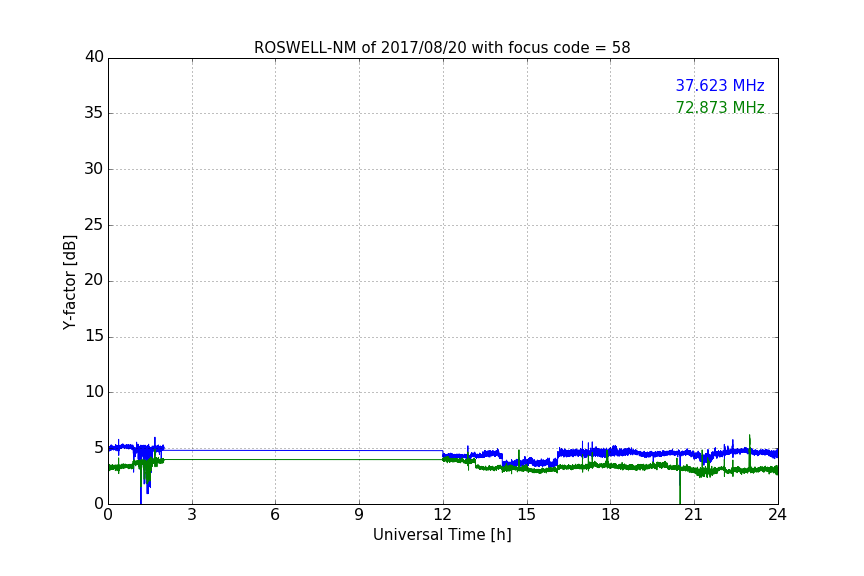Click the Universal Time [h] axis label
Viewport: 864px width, 576px height.
(x=442, y=535)
